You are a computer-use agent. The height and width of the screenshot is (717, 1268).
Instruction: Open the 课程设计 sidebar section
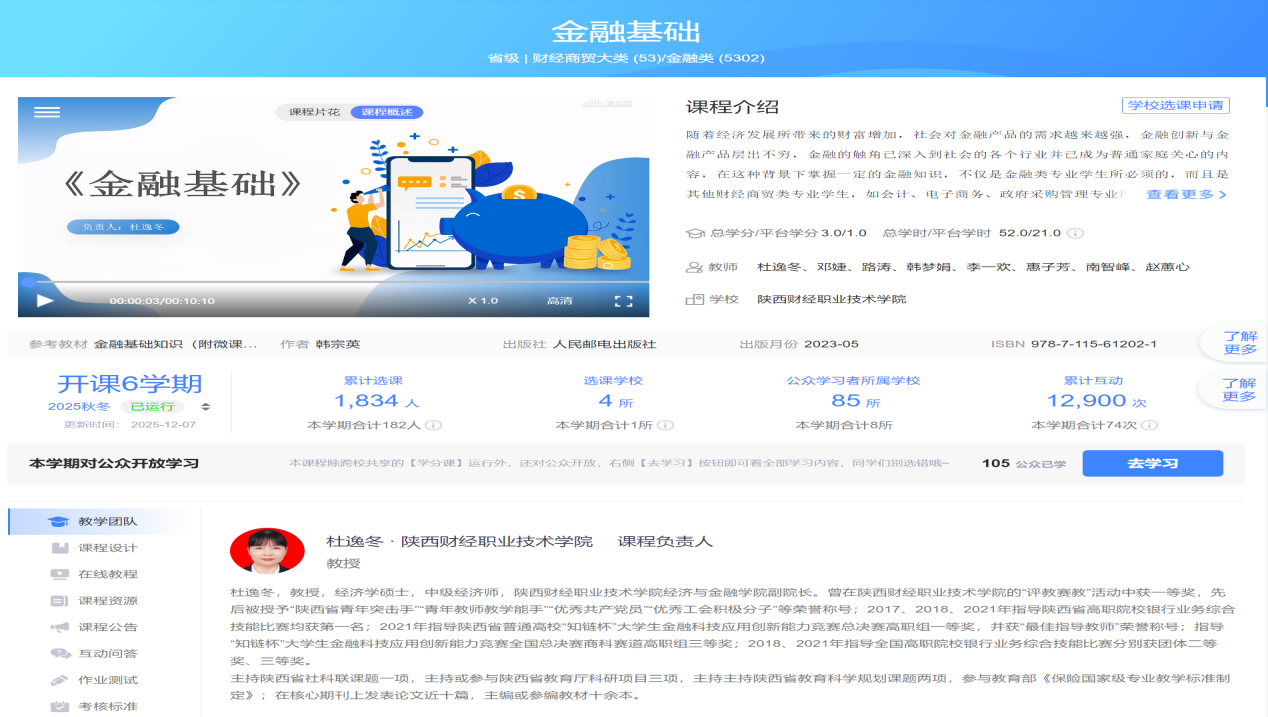(x=107, y=548)
